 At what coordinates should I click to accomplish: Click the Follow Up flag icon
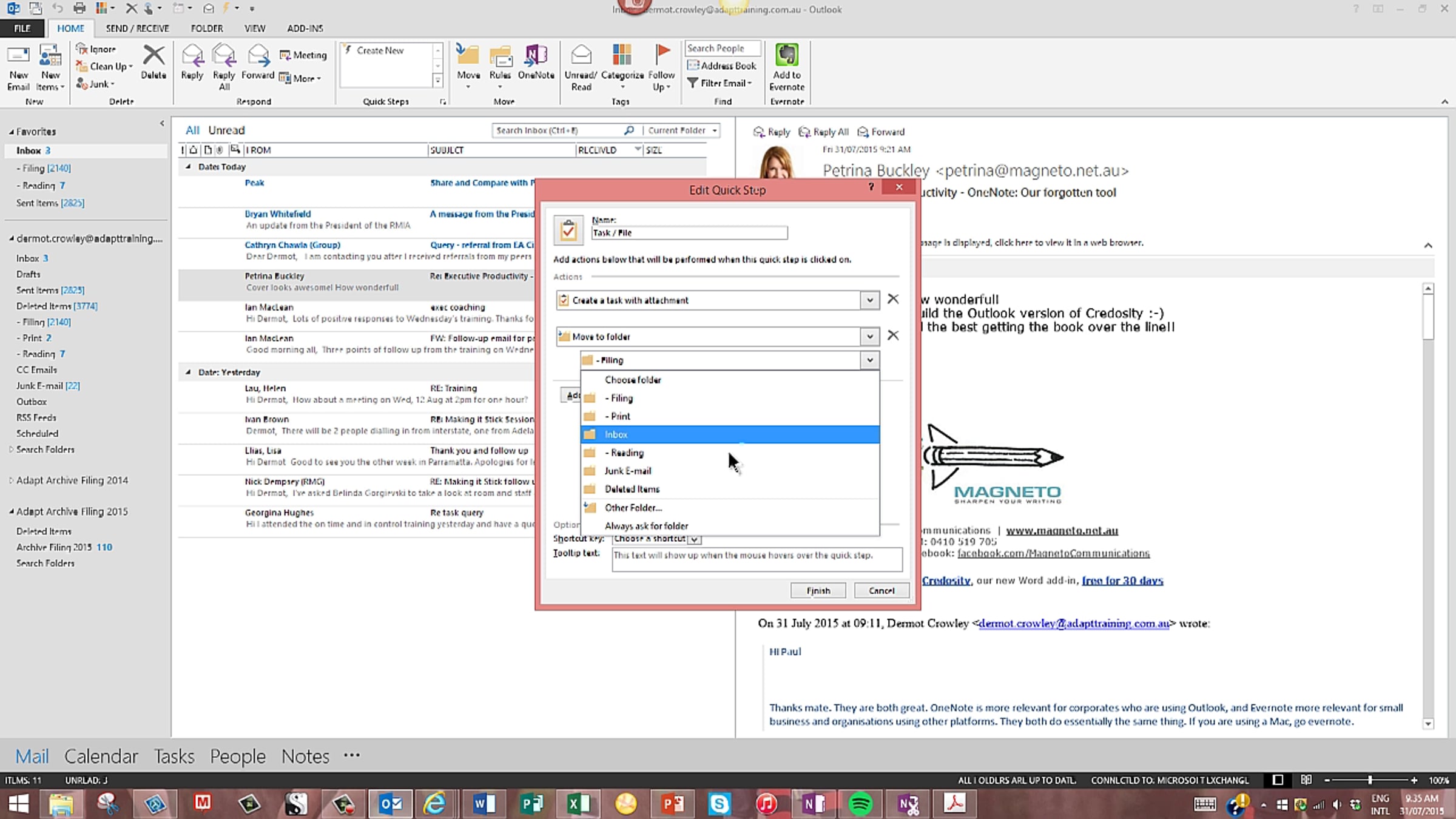coord(661,55)
